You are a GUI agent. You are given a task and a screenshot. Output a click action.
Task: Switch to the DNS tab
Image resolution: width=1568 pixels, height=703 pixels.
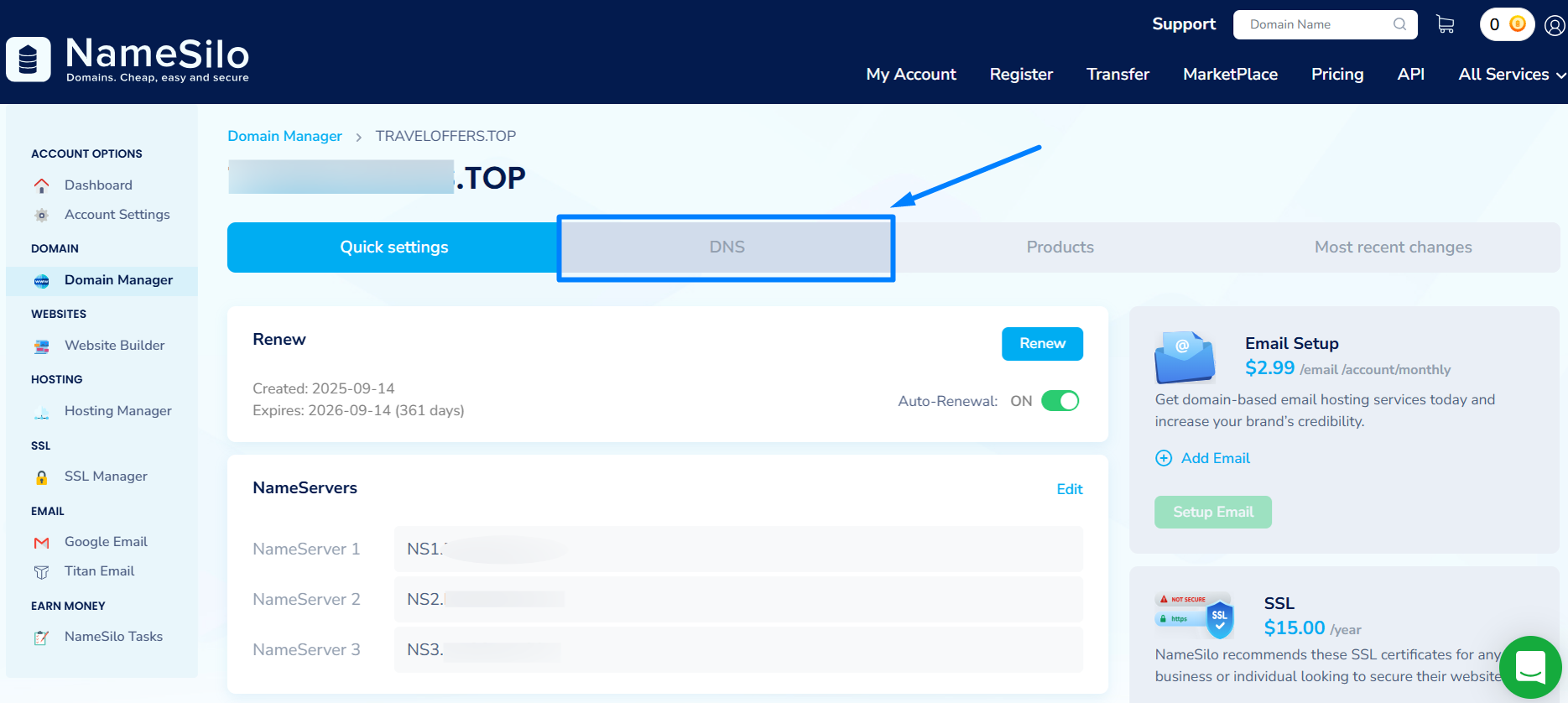click(x=727, y=247)
